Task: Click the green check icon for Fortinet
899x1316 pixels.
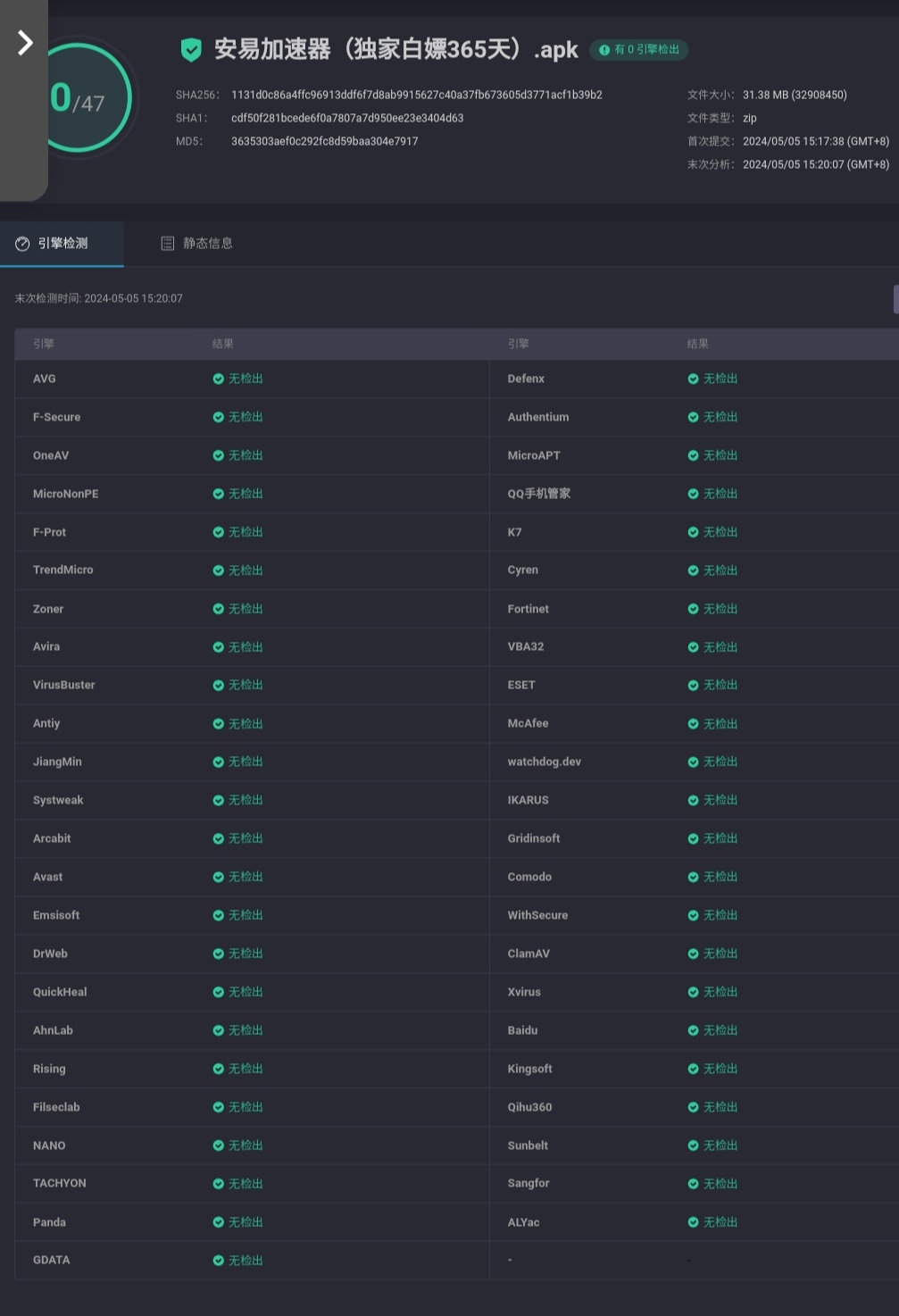Action: tap(693, 609)
